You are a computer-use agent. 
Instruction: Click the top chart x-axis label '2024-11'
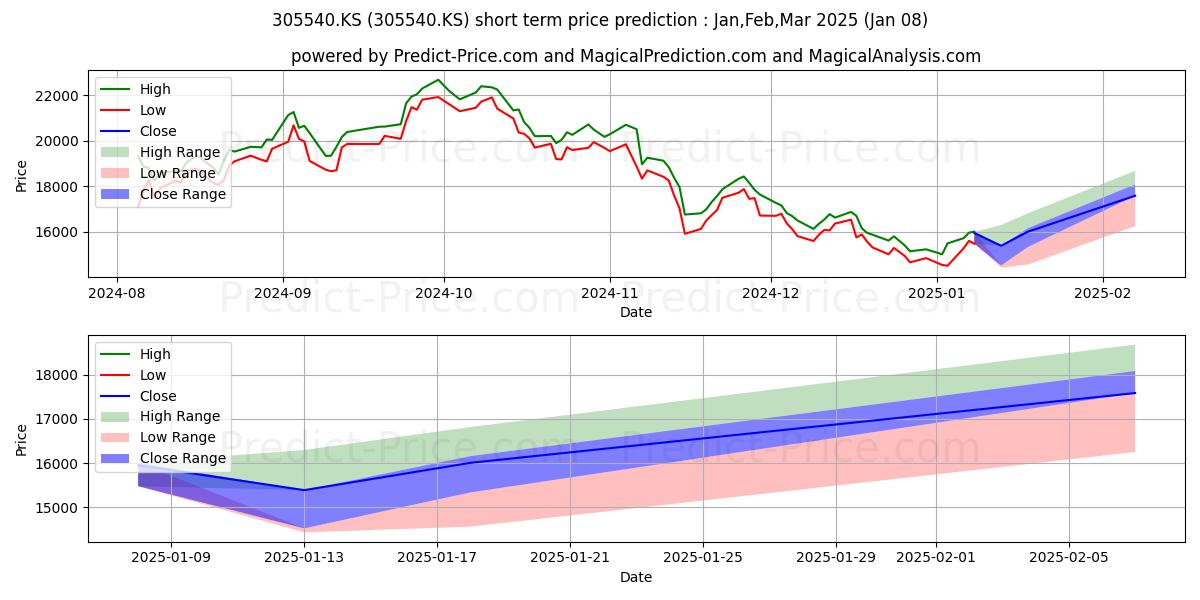click(x=609, y=293)
